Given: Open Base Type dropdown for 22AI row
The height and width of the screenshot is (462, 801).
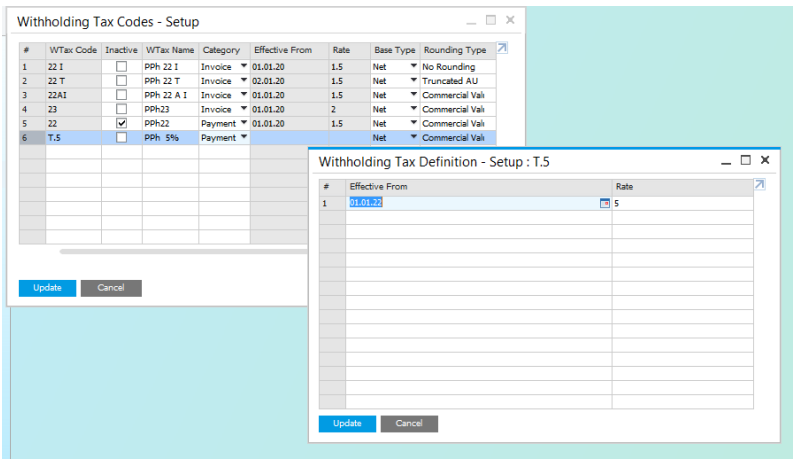Looking at the screenshot, I should [x=414, y=95].
